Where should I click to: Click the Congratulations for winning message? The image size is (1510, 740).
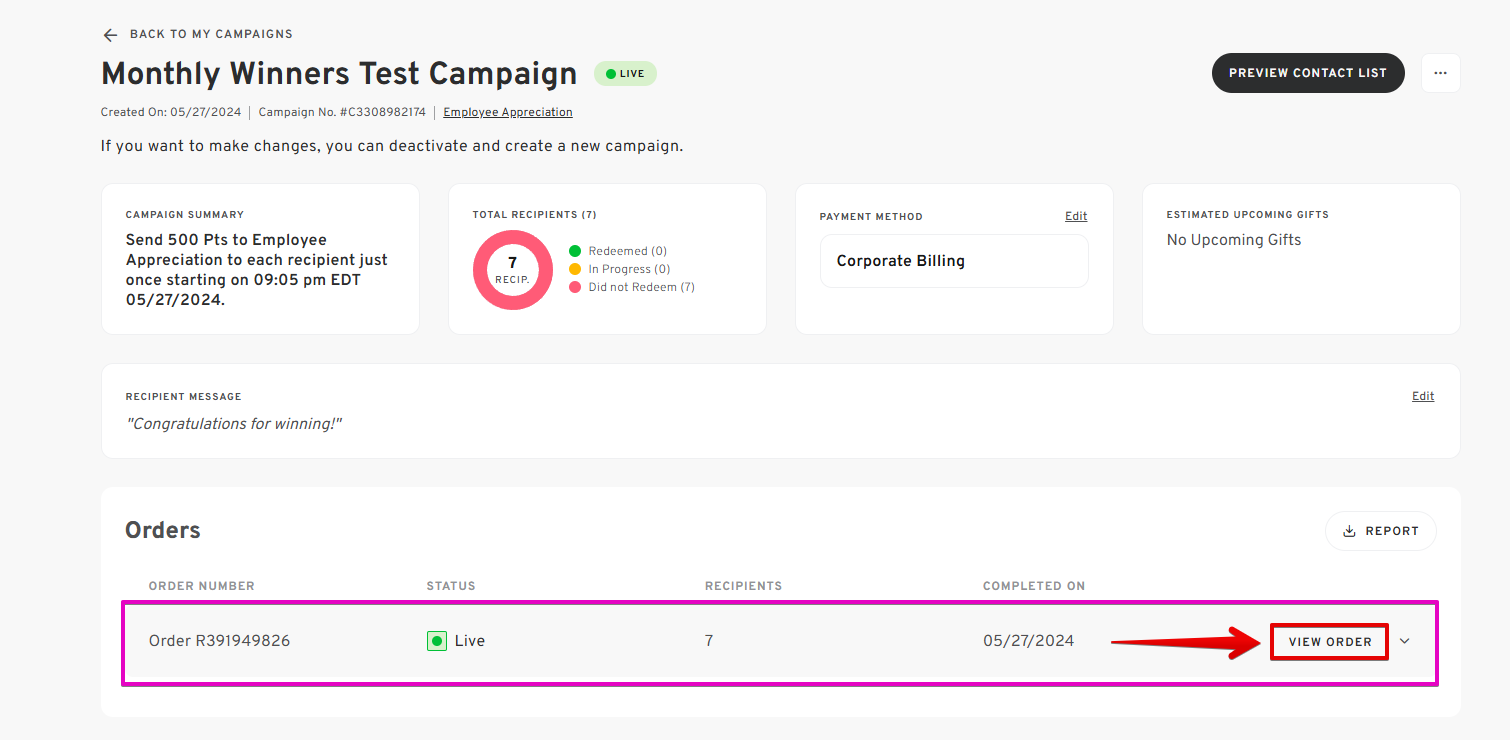point(234,424)
